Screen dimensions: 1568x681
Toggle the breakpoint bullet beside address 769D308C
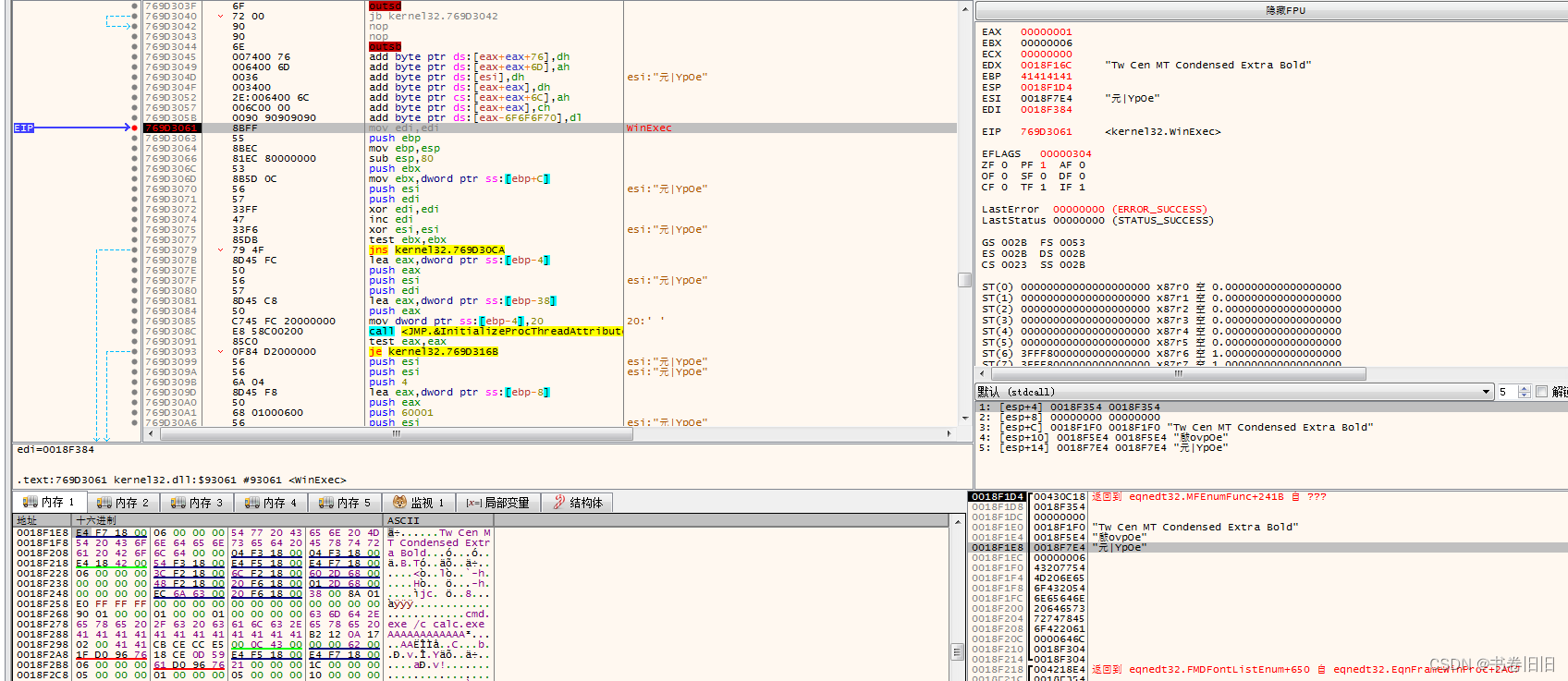pyautogui.click(x=135, y=332)
